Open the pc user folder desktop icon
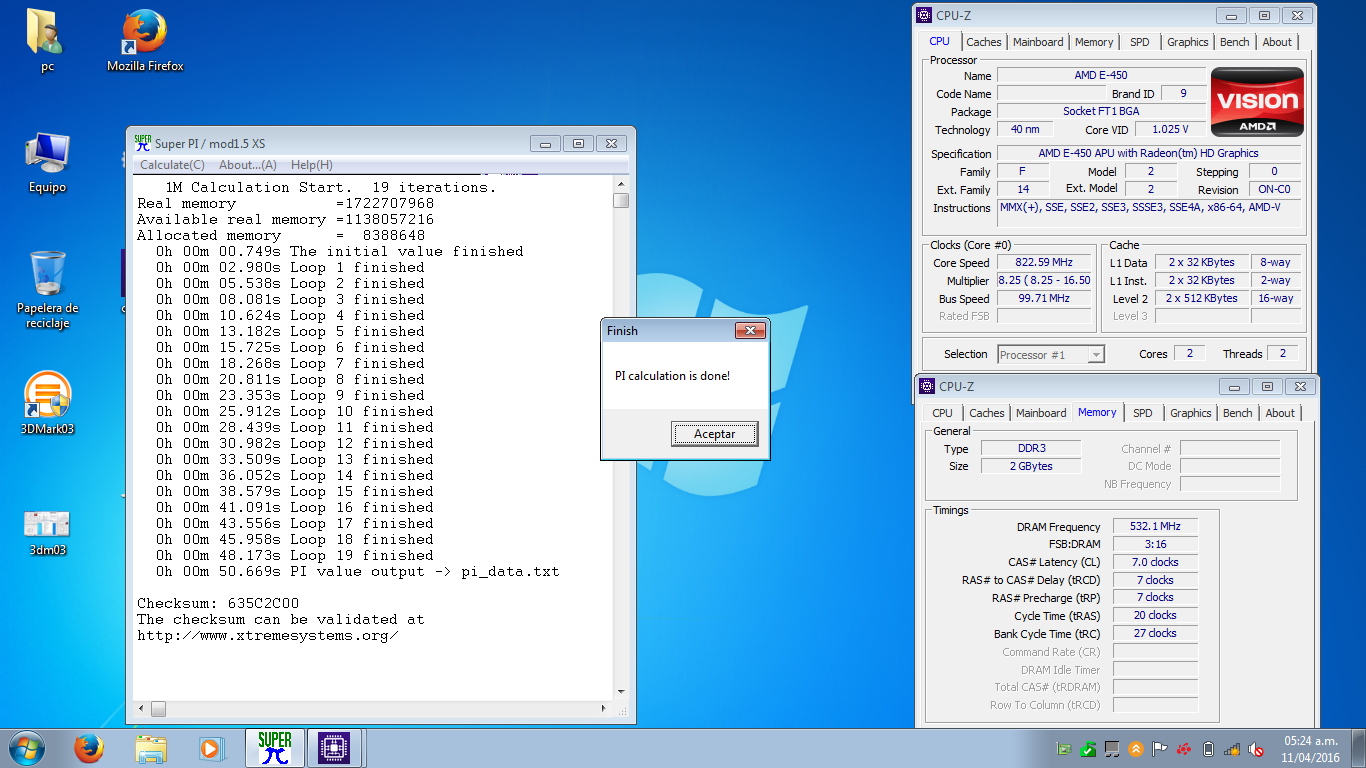1366x768 pixels. click(x=46, y=40)
